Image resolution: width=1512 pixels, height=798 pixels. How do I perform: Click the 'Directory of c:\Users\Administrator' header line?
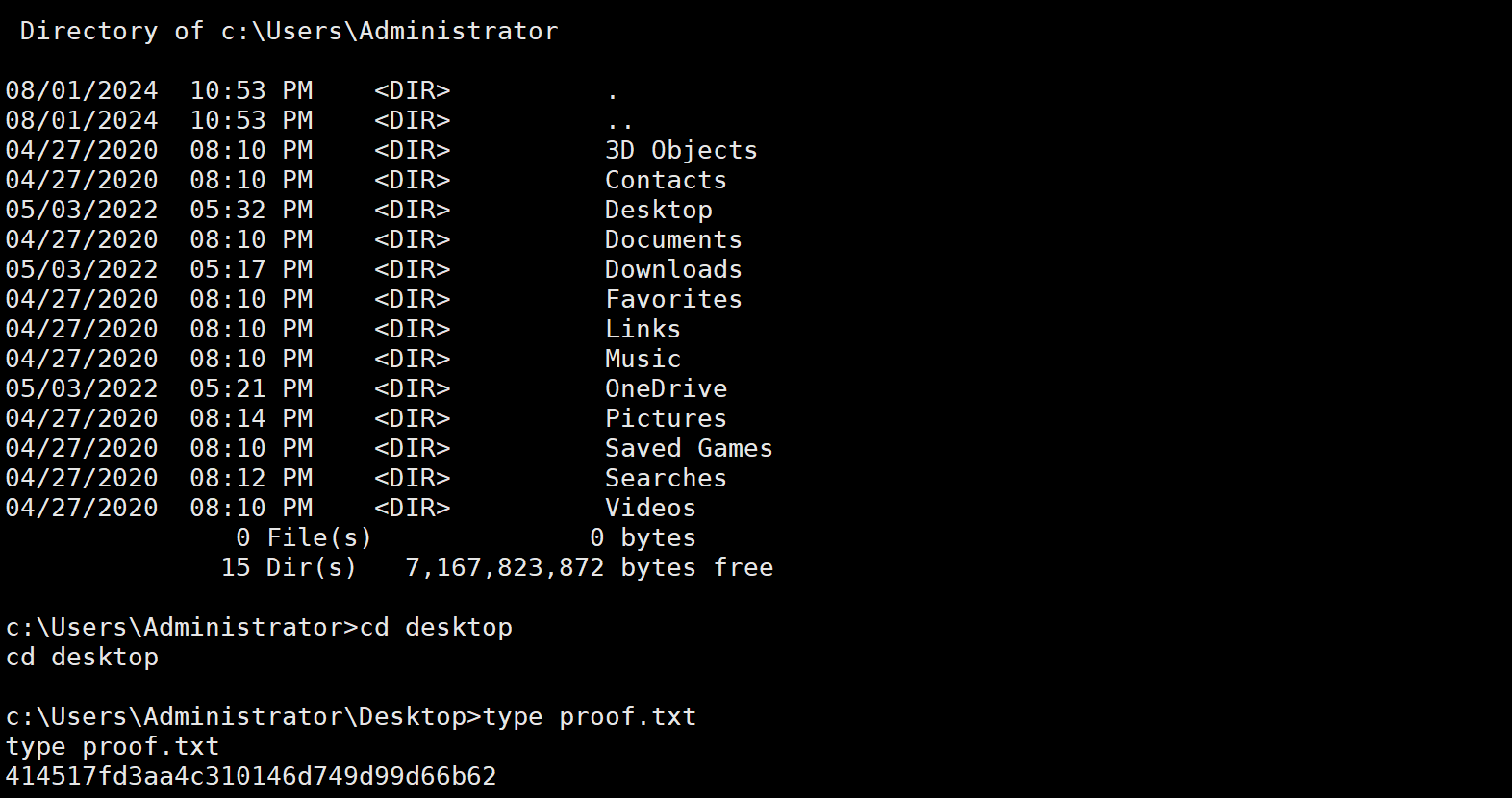point(289,31)
